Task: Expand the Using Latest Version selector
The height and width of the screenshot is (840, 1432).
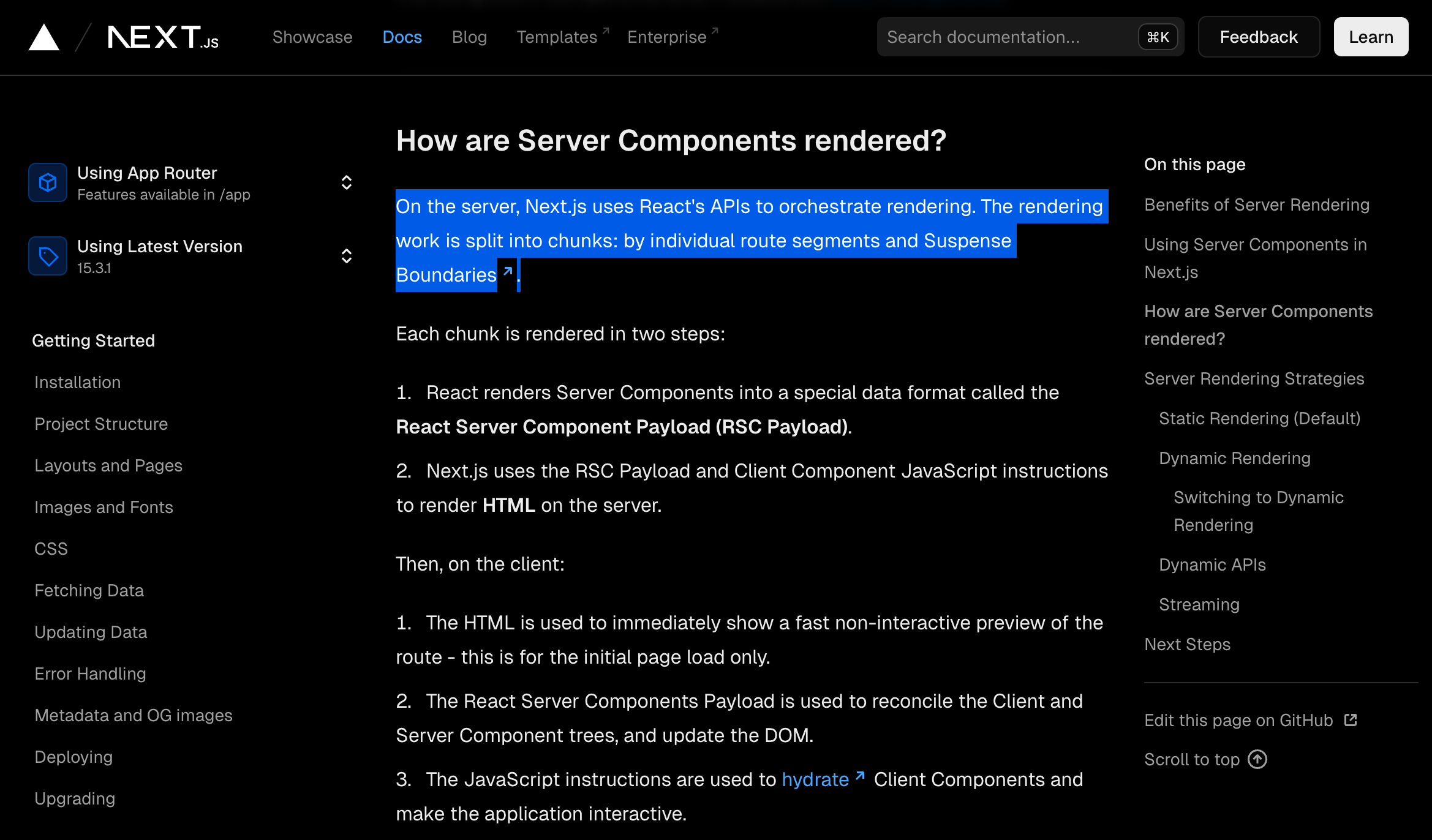Action: [x=191, y=256]
